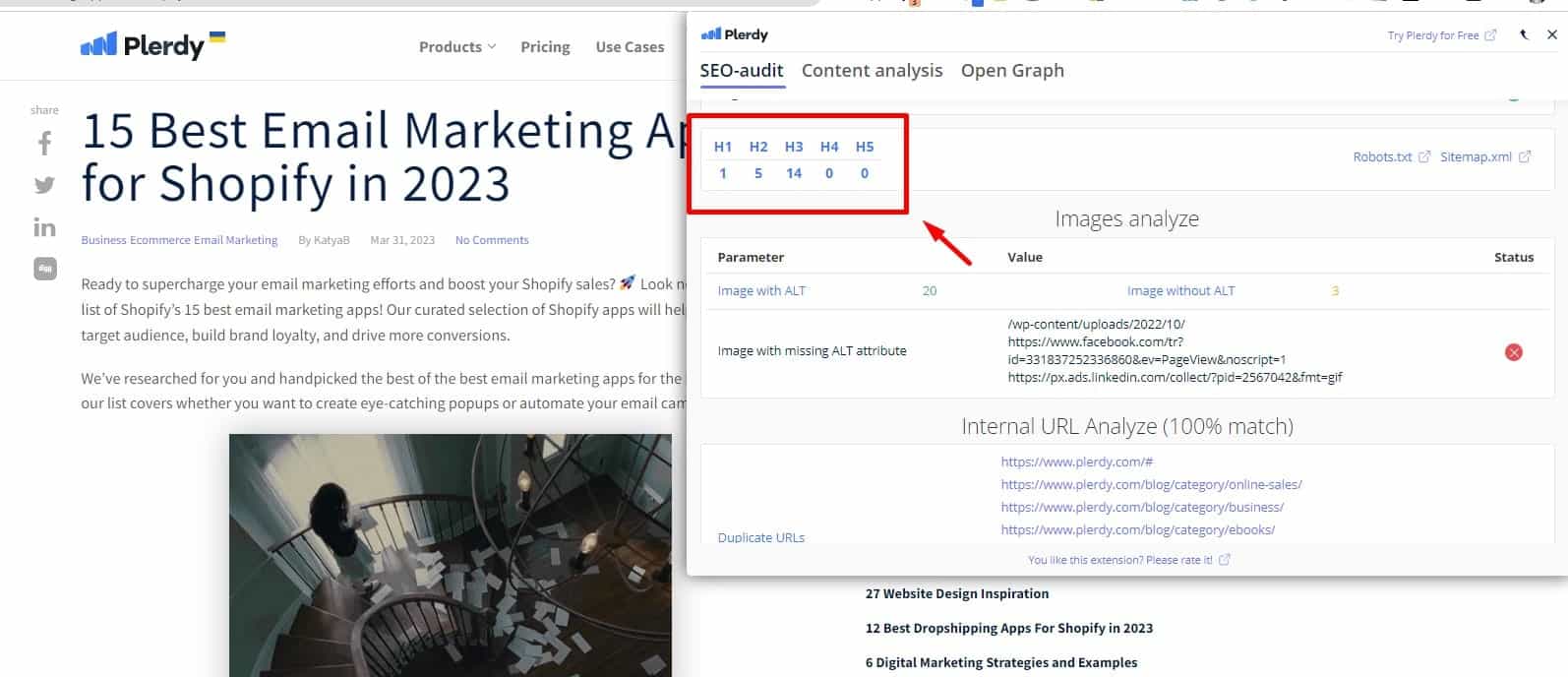1568x677 pixels.
Task: Click the H4 heading count column
Action: coord(829,159)
